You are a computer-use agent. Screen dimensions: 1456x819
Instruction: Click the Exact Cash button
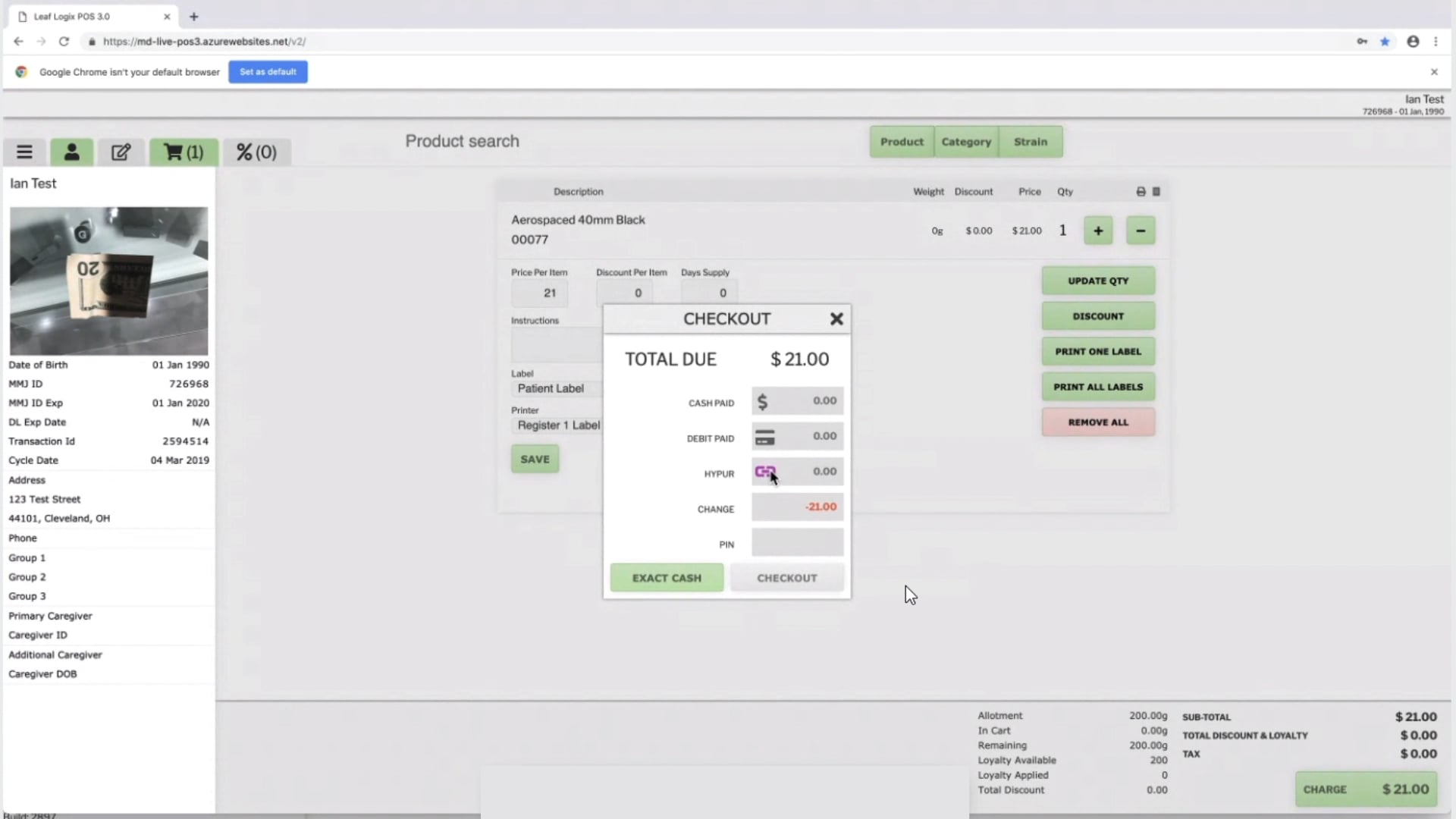[667, 578]
